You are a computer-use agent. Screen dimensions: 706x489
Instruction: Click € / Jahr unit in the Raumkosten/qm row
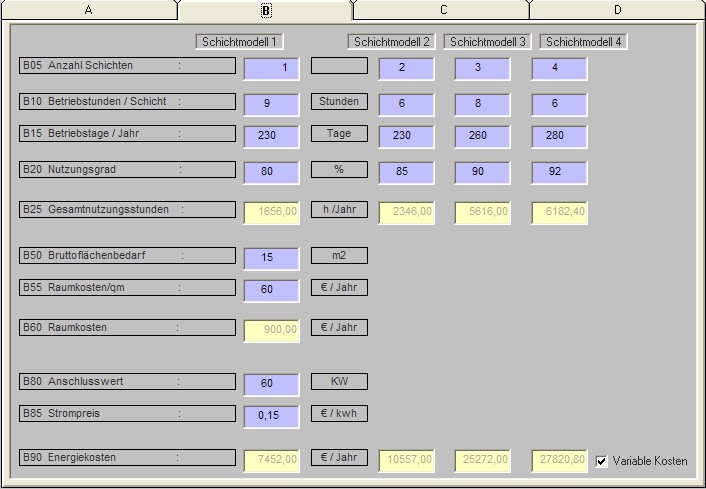coord(339,287)
